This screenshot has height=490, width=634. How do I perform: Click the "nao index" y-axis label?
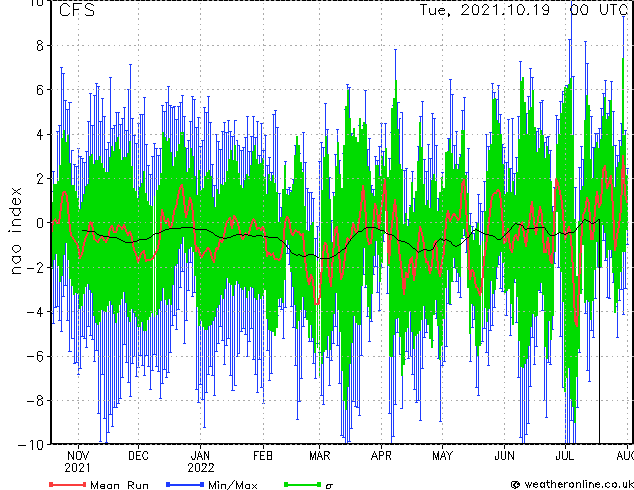17,222
